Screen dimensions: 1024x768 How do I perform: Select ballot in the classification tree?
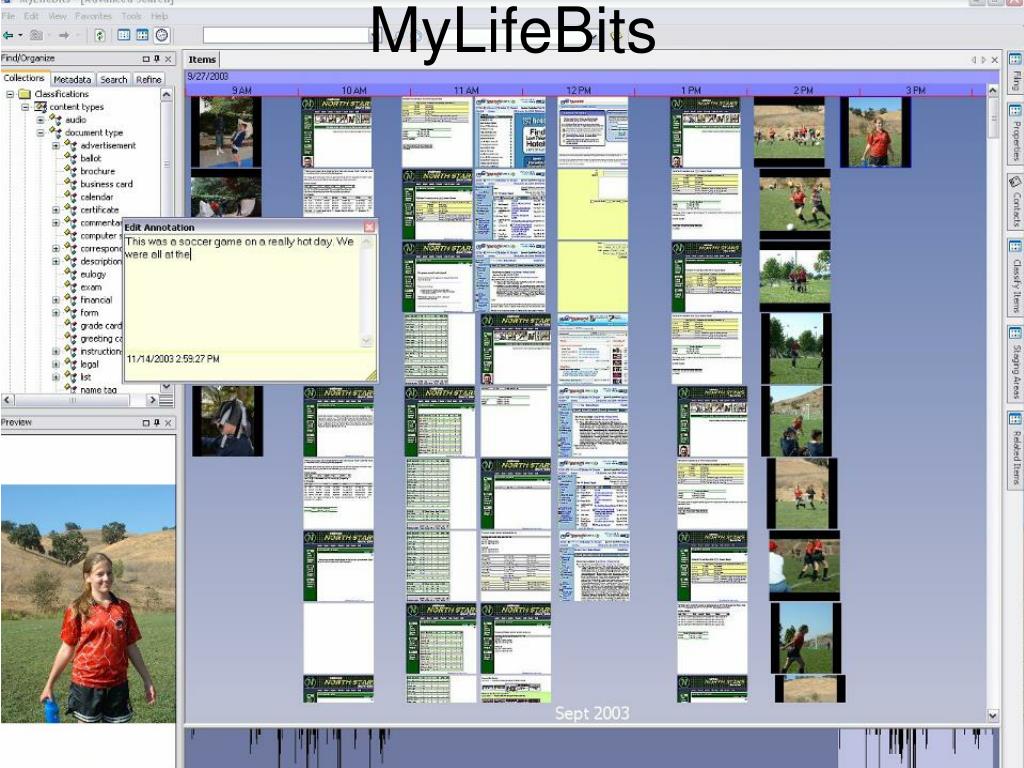pos(91,158)
